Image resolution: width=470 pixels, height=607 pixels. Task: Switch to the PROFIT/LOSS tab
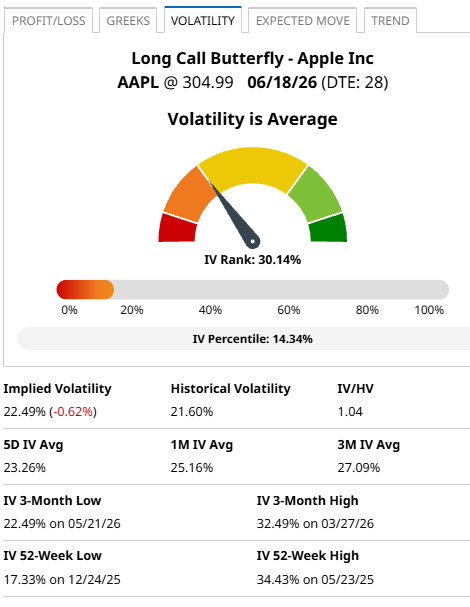pyautogui.click(x=48, y=21)
